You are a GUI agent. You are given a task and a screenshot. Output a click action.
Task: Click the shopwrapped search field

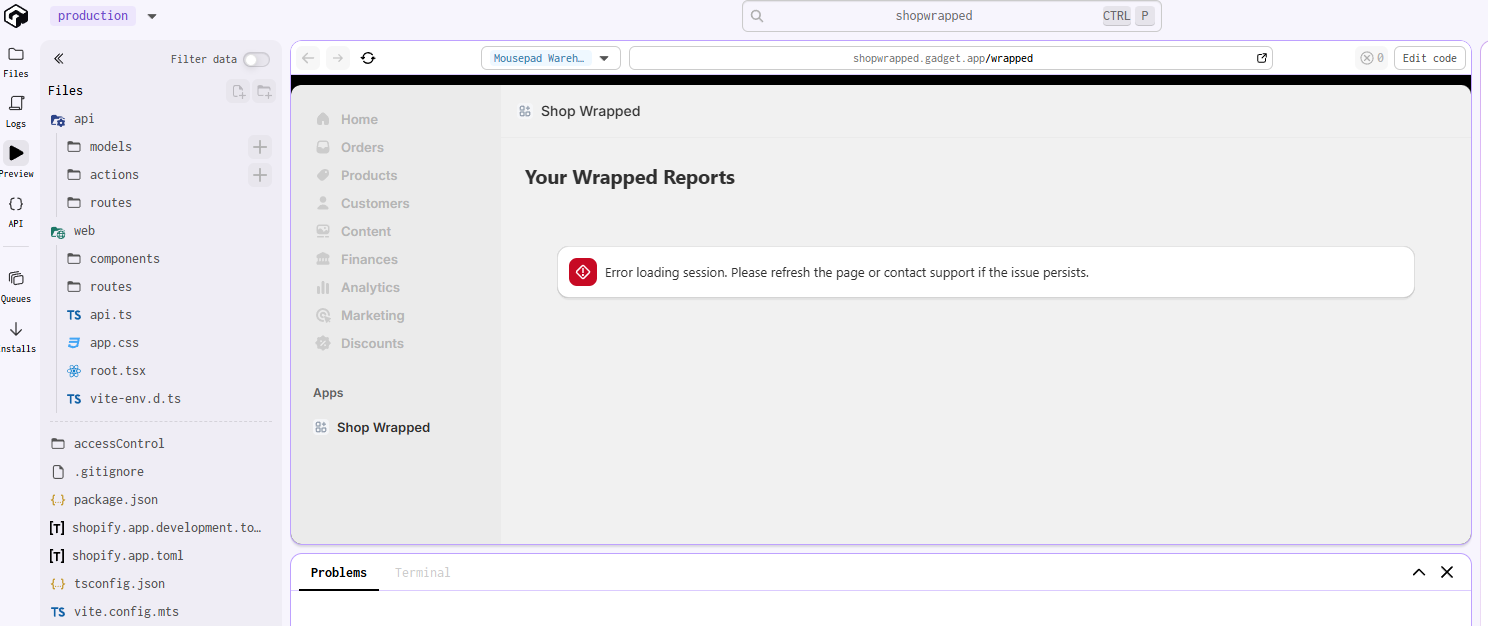(x=951, y=16)
